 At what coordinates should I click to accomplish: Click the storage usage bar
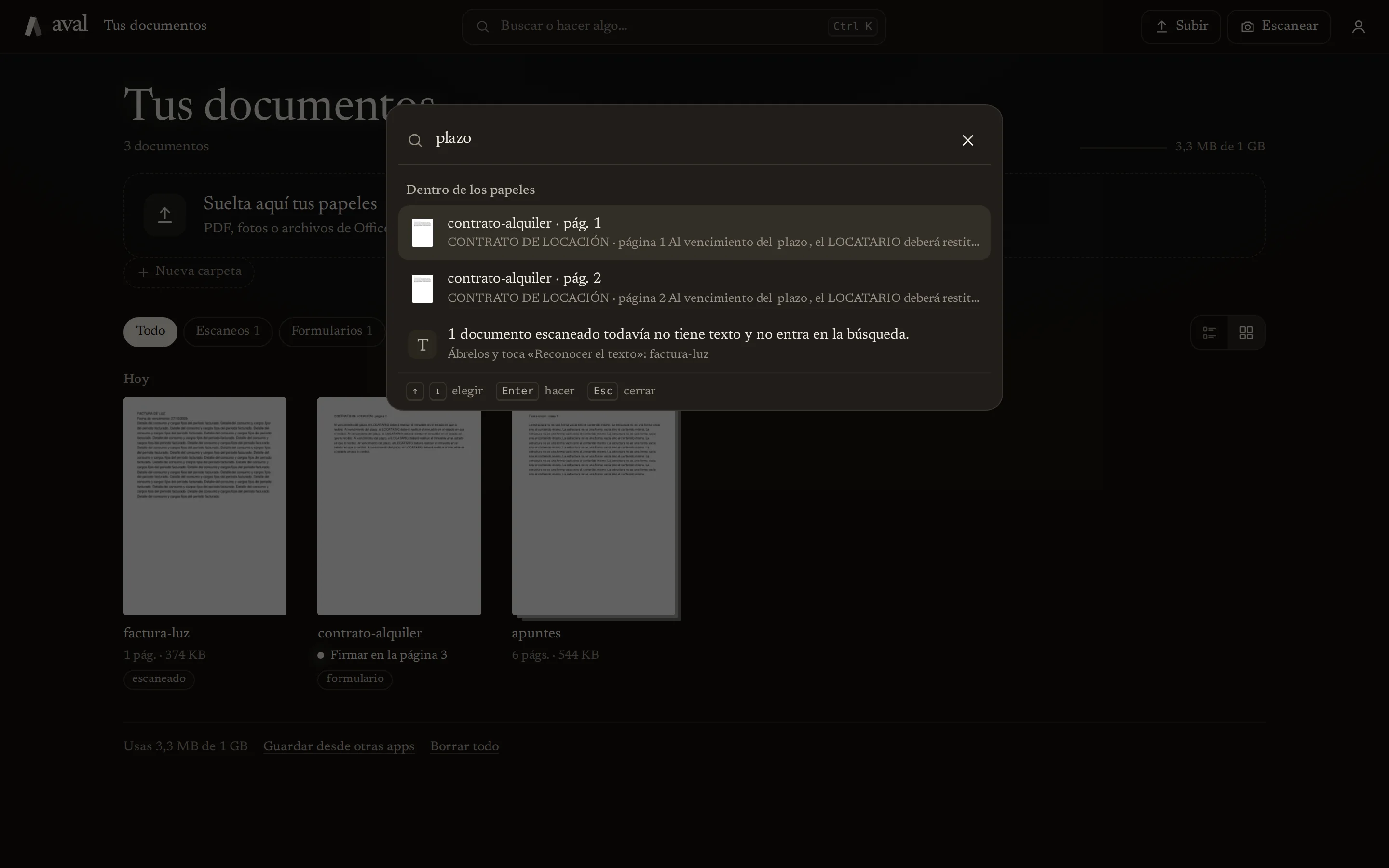click(x=1123, y=148)
